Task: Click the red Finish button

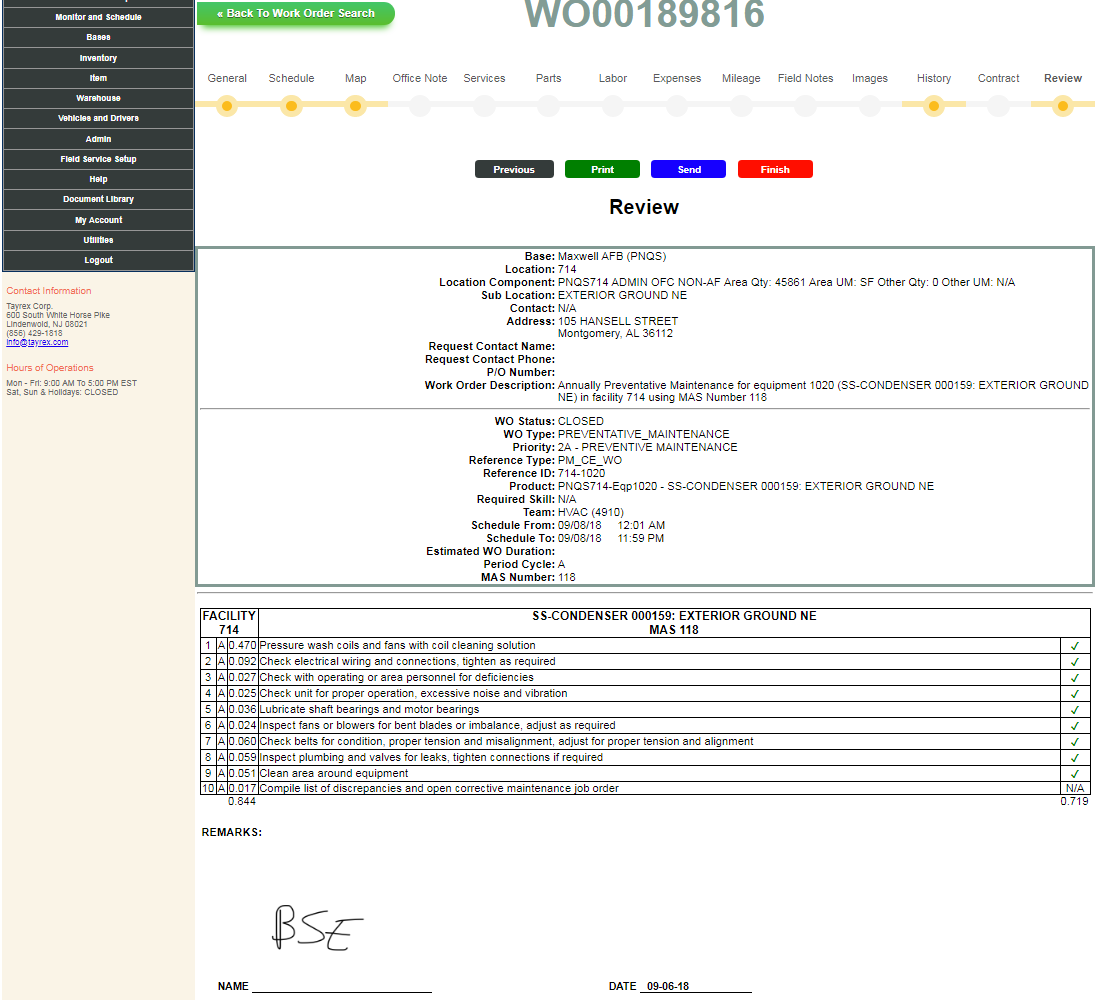Action: 775,170
